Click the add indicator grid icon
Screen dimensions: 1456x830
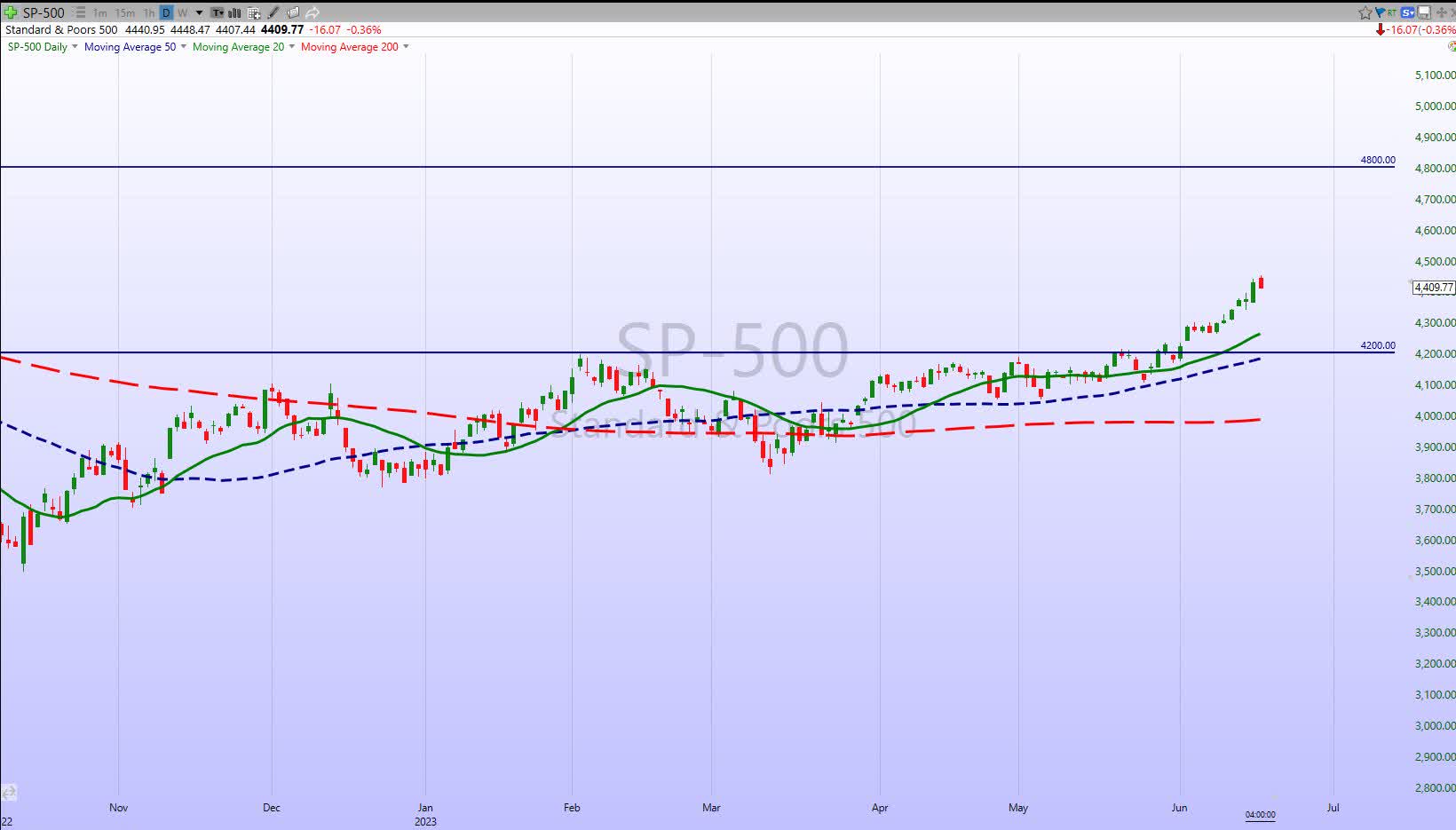pos(254,13)
